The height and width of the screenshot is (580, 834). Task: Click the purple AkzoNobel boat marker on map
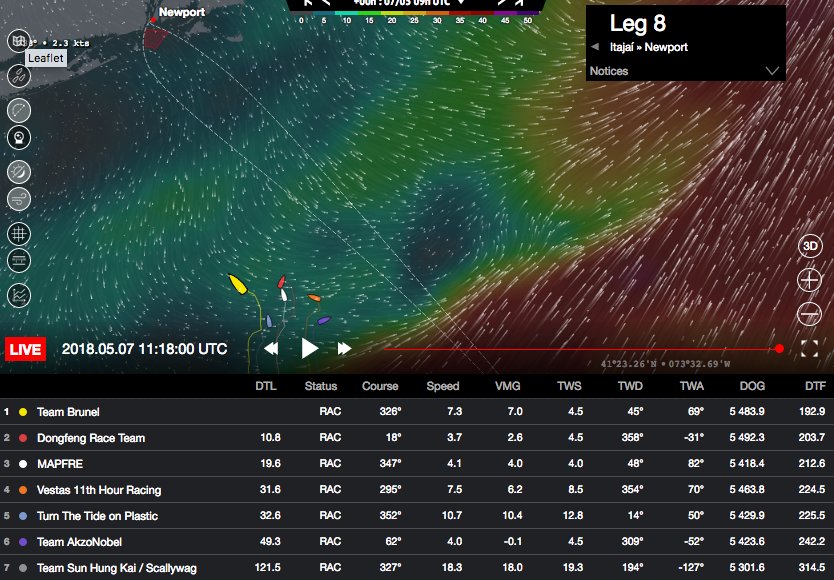pyautogui.click(x=324, y=320)
